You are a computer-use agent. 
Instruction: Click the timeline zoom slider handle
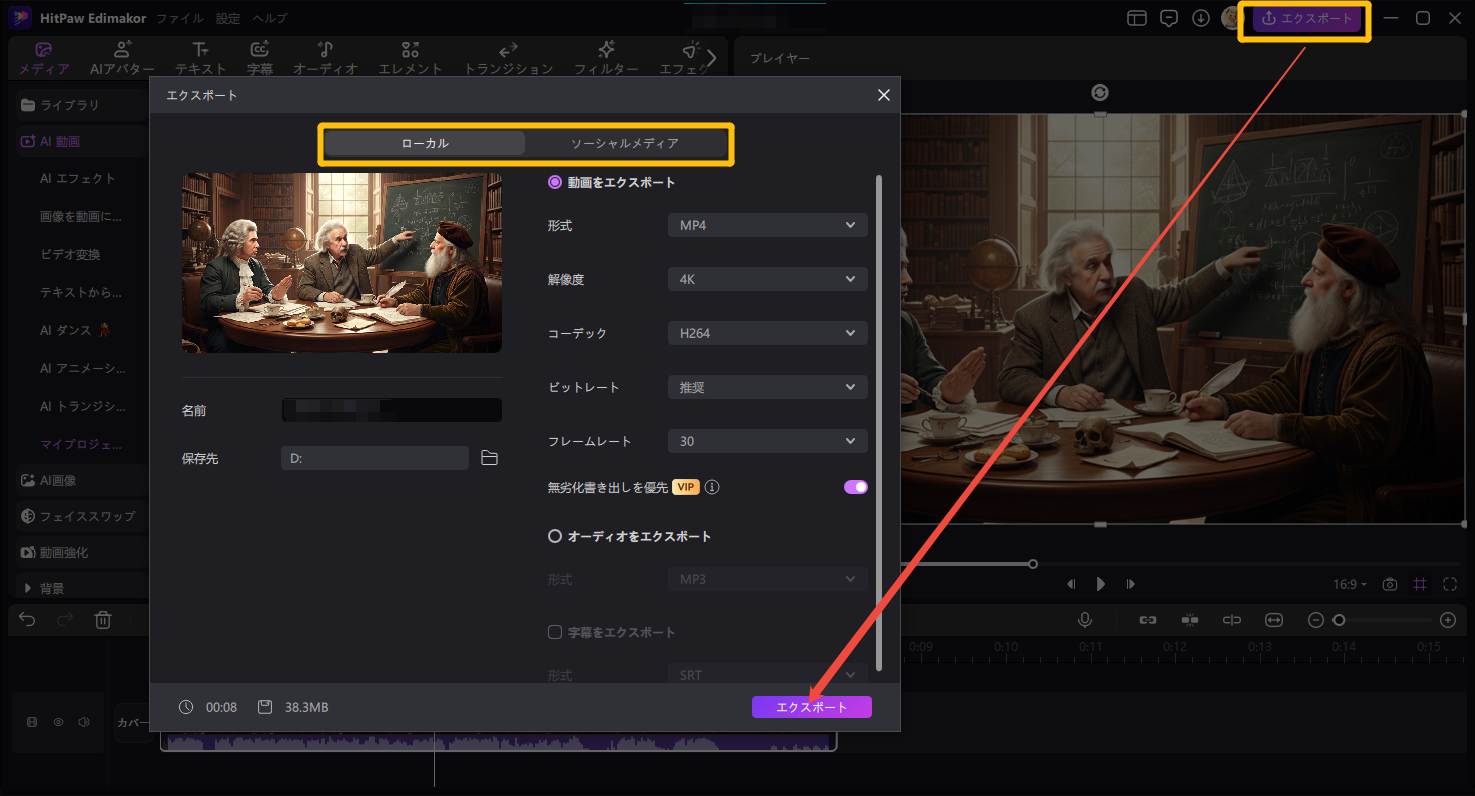pyautogui.click(x=1339, y=620)
